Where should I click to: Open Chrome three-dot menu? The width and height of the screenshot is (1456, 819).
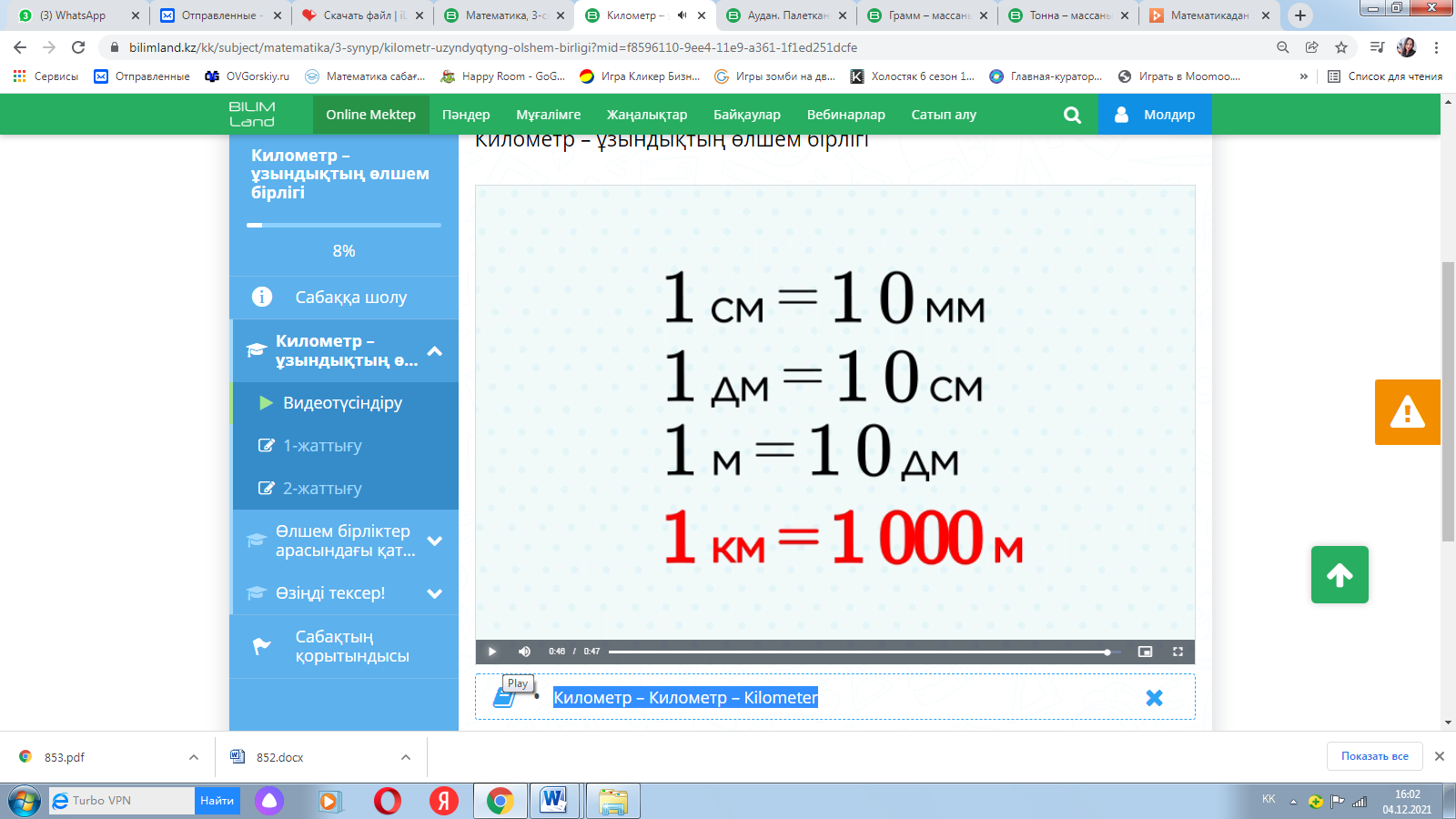[x=1437, y=47]
